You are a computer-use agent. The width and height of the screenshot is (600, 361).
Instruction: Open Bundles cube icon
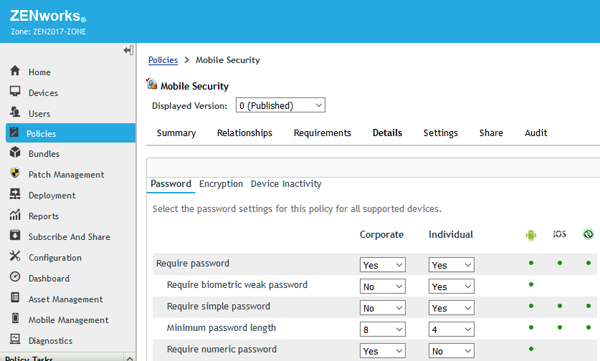15,152
